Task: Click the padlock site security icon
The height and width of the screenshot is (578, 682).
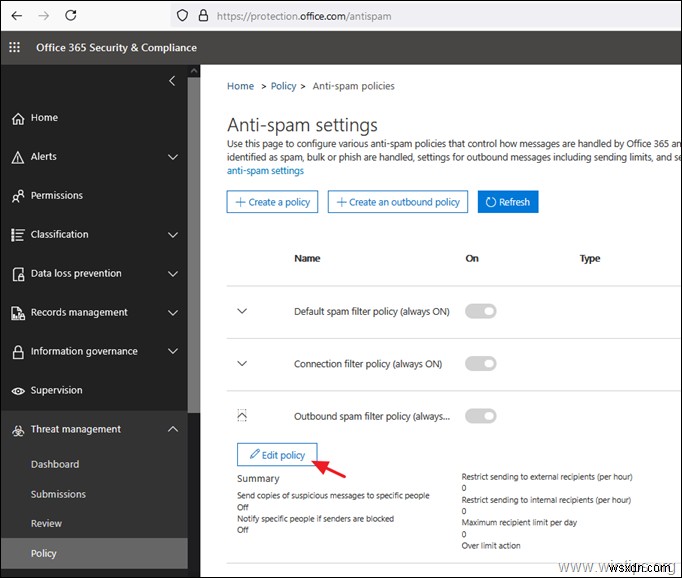Action: click(203, 16)
